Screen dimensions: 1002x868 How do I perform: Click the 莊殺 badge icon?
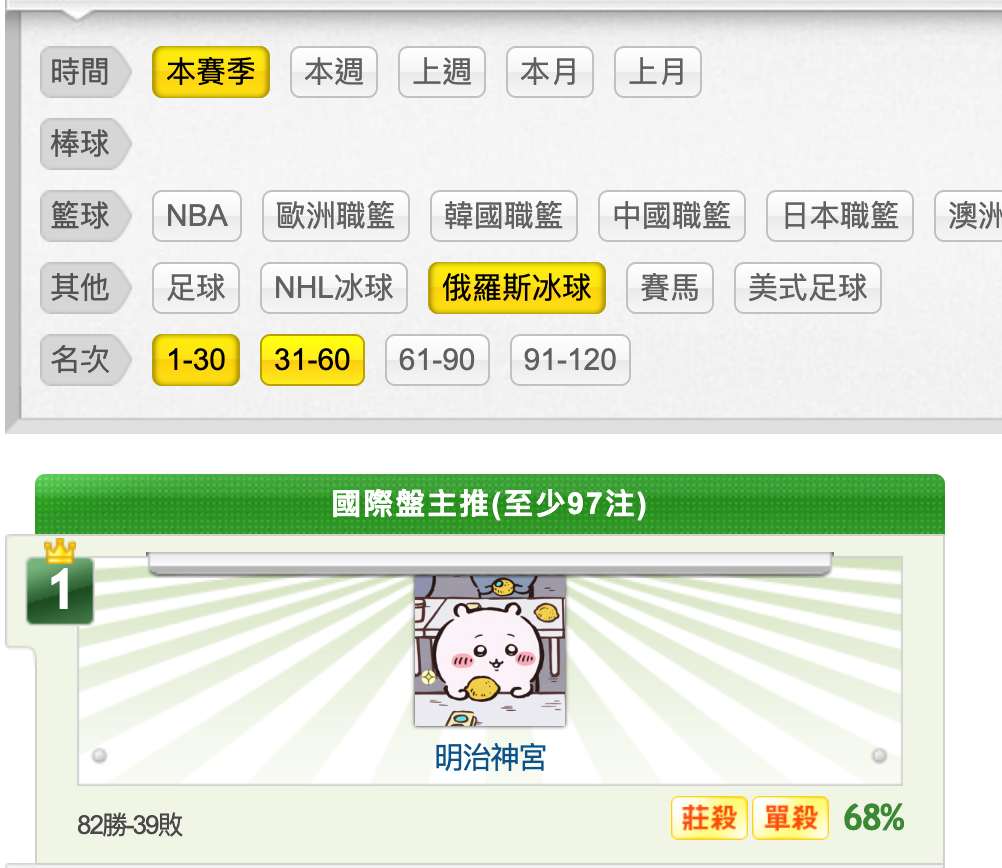pyautogui.click(x=709, y=818)
